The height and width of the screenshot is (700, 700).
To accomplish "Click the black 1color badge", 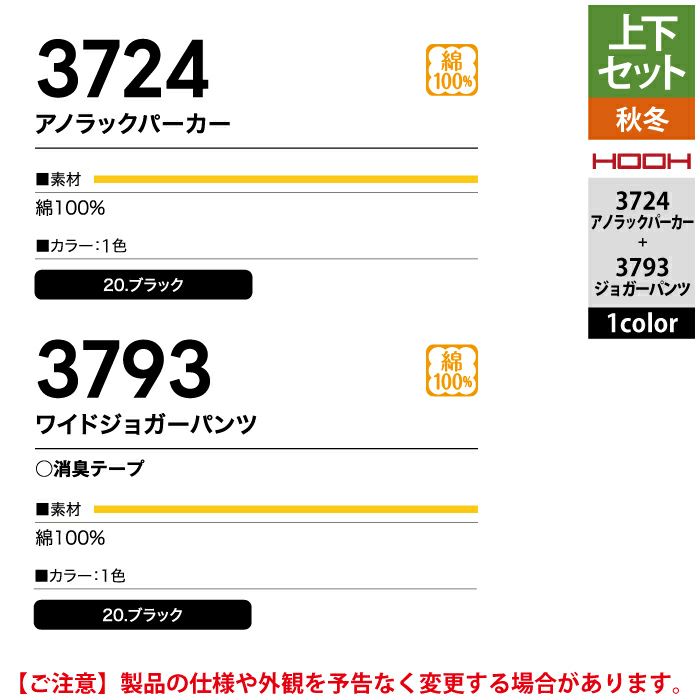I will [641, 323].
